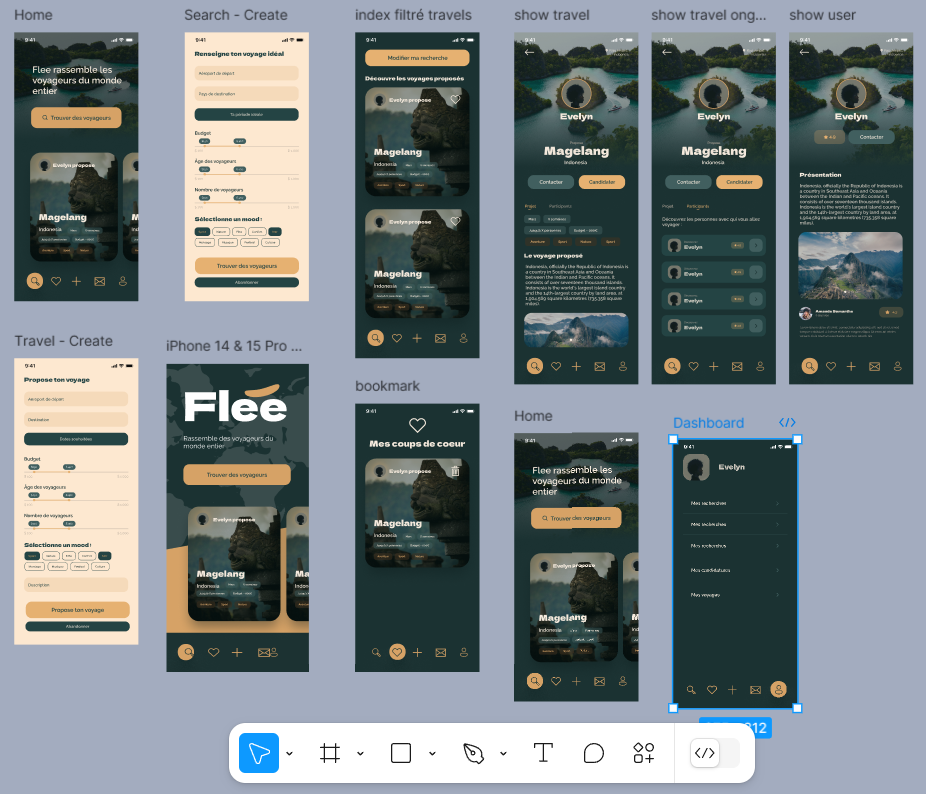Image resolution: width=926 pixels, height=794 pixels.
Task: Select the Rectangle shape tool
Action: 401,753
